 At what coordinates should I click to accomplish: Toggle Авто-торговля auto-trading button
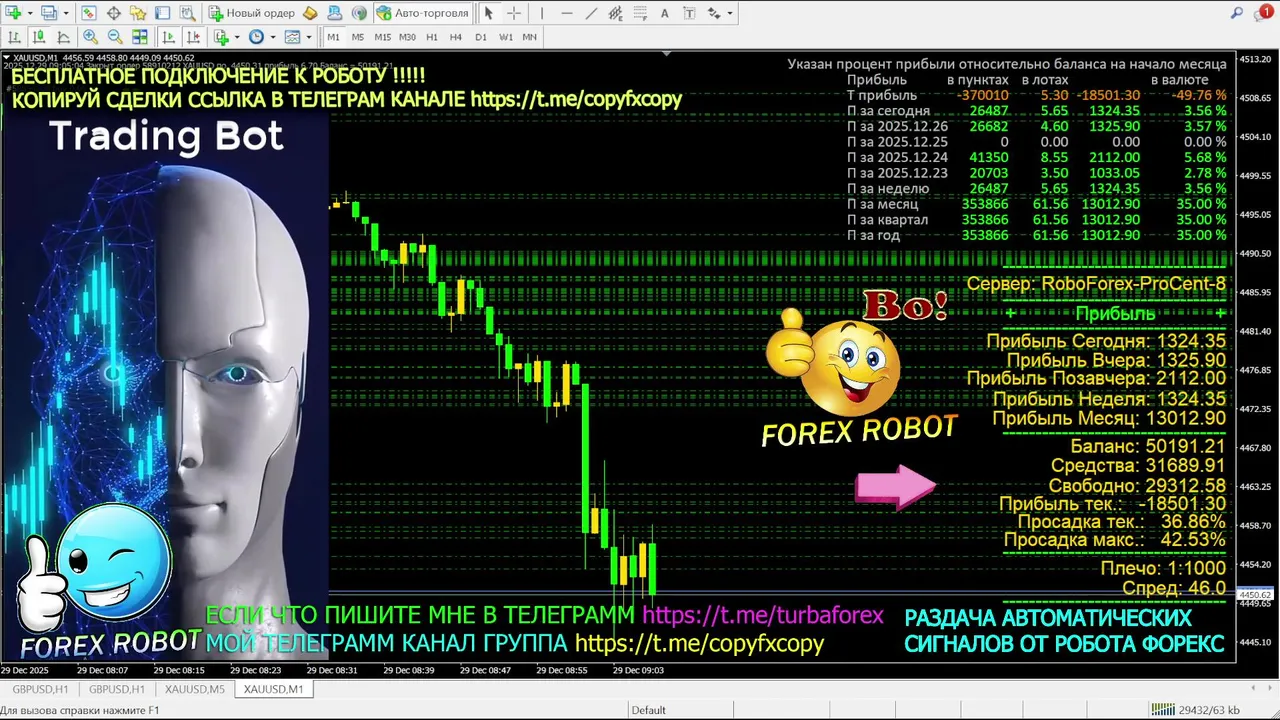coord(422,13)
